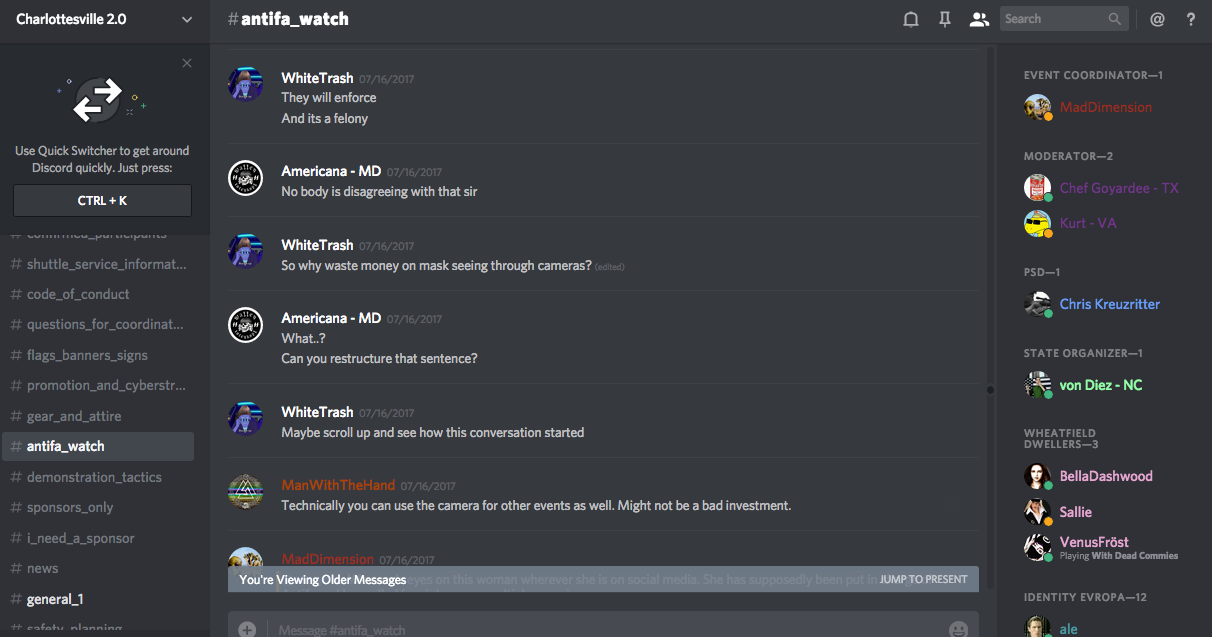Image resolution: width=1212 pixels, height=637 pixels.
Task: Jump to present messages
Action: pos(923,579)
